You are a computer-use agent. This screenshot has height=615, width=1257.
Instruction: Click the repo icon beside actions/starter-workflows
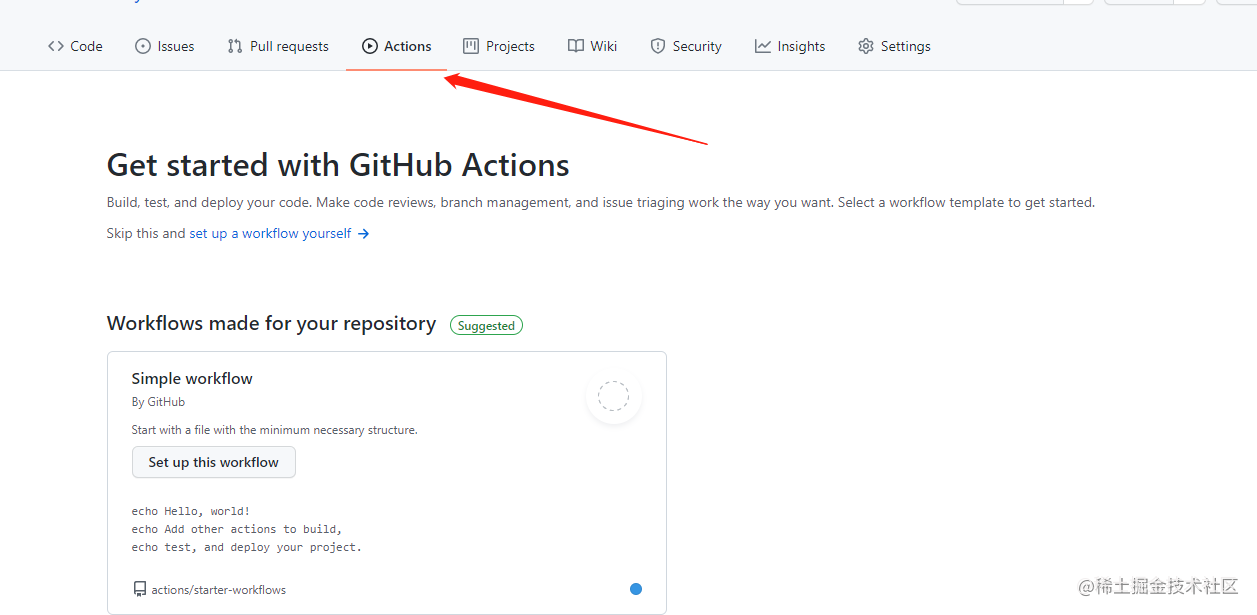(x=140, y=590)
